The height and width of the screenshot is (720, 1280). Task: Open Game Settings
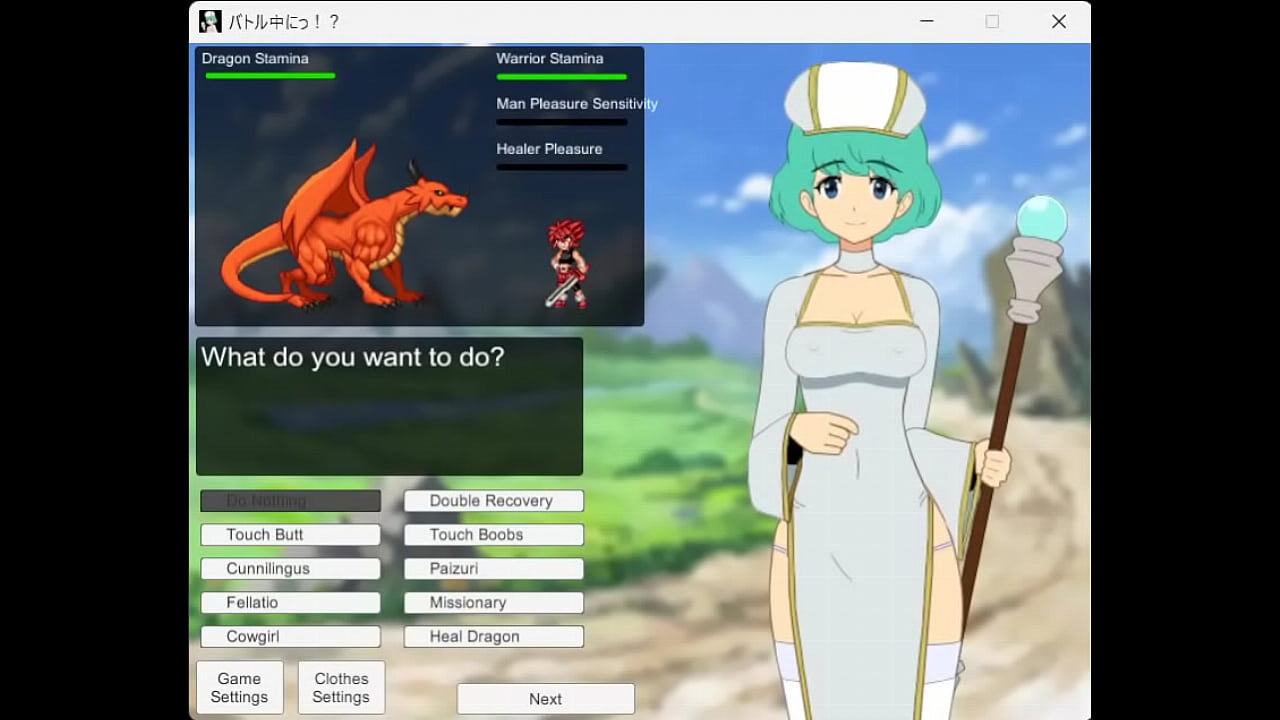240,688
